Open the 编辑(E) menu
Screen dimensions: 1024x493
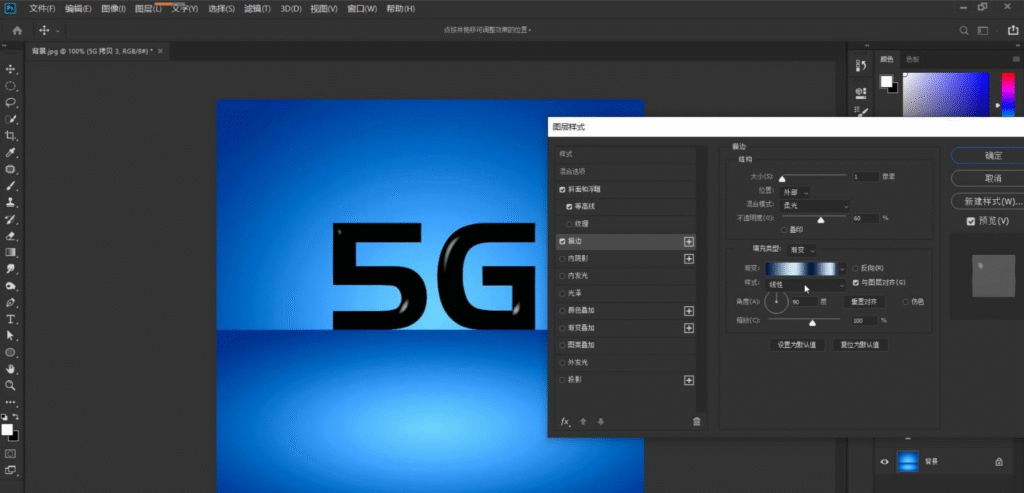point(78,9)
